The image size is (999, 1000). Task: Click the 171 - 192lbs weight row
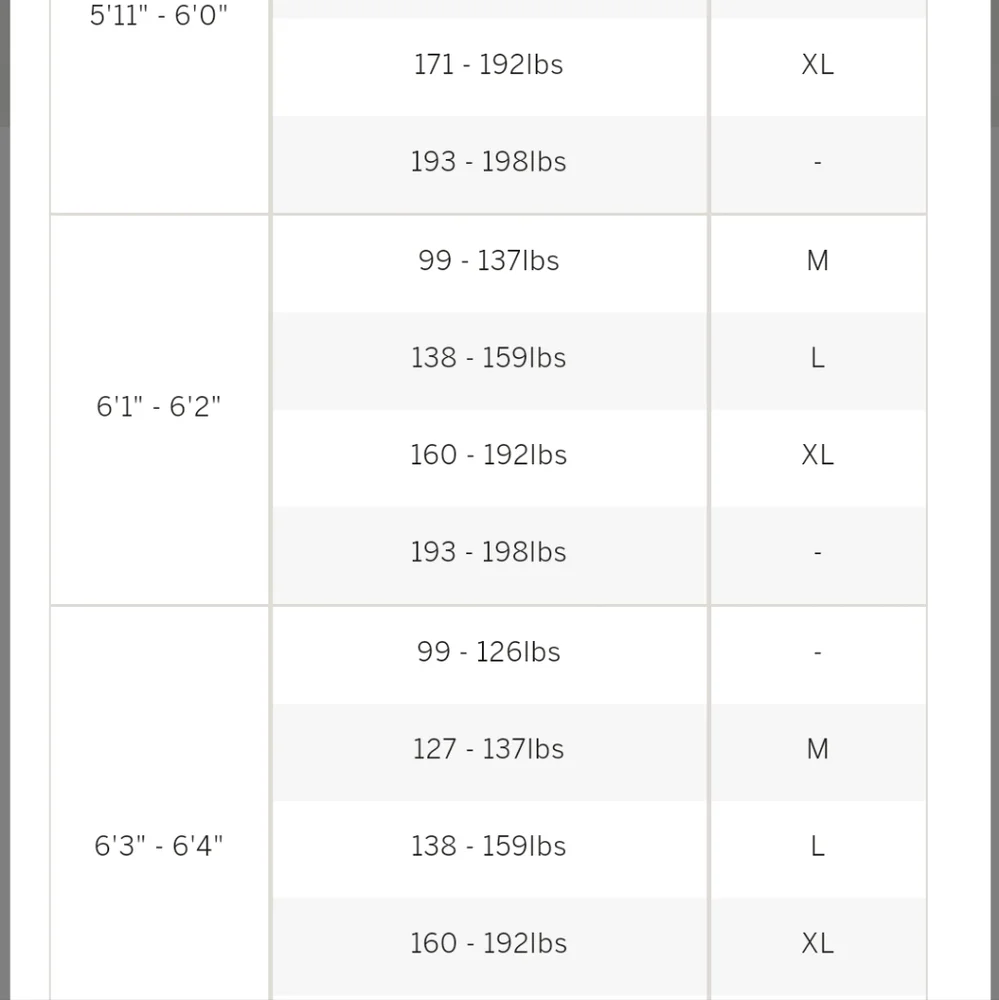(x=489, y=65)
